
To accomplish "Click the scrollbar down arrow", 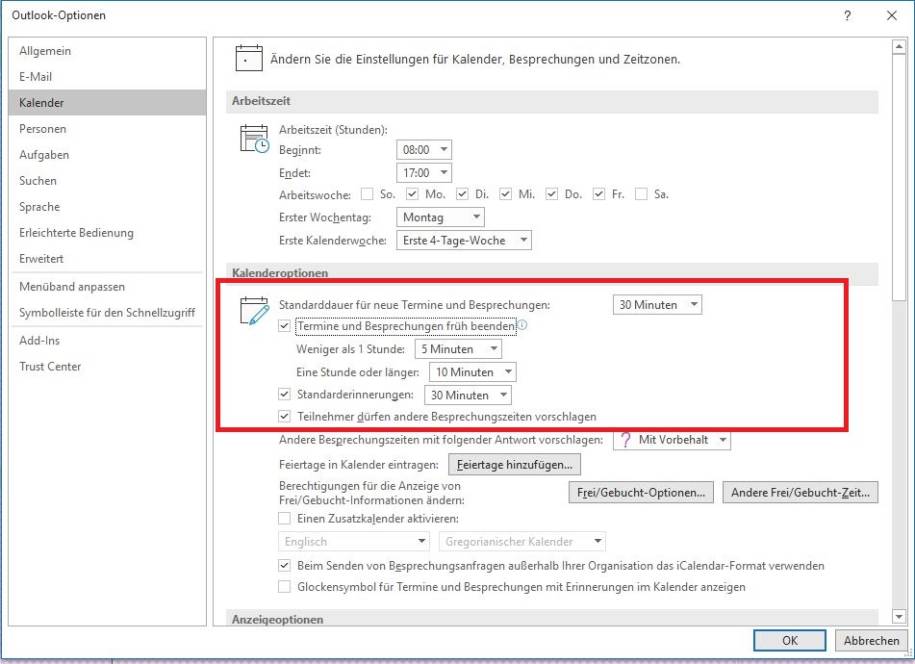I will 899,616.
